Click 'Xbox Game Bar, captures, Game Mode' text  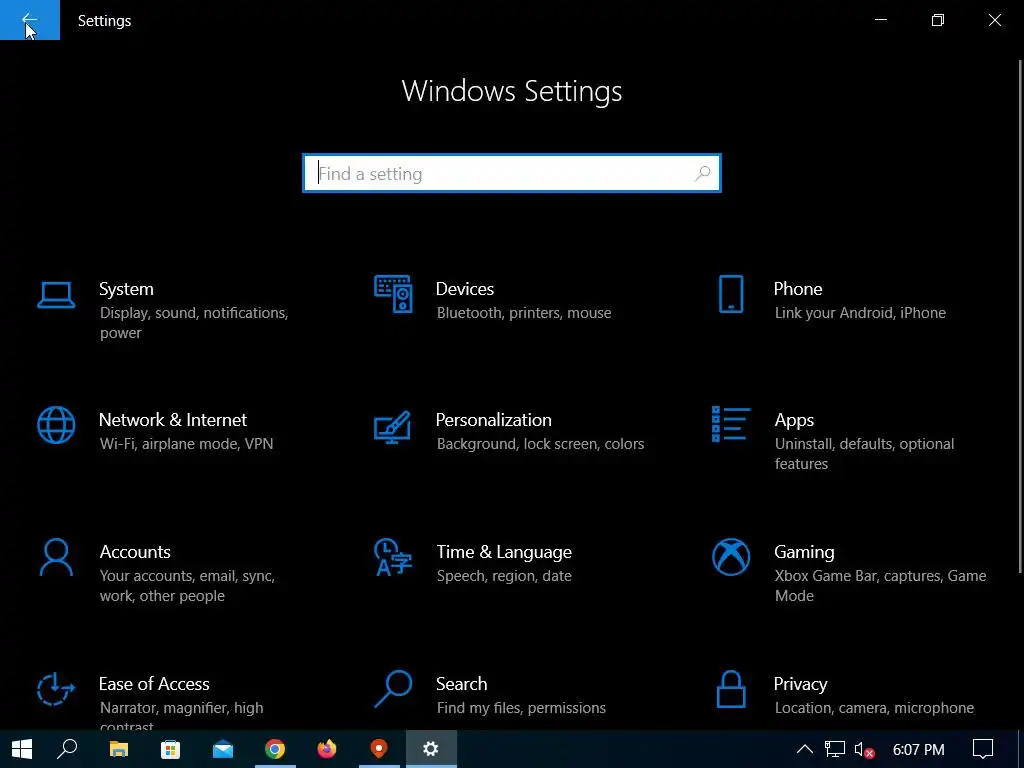click(x=880, y=586)
